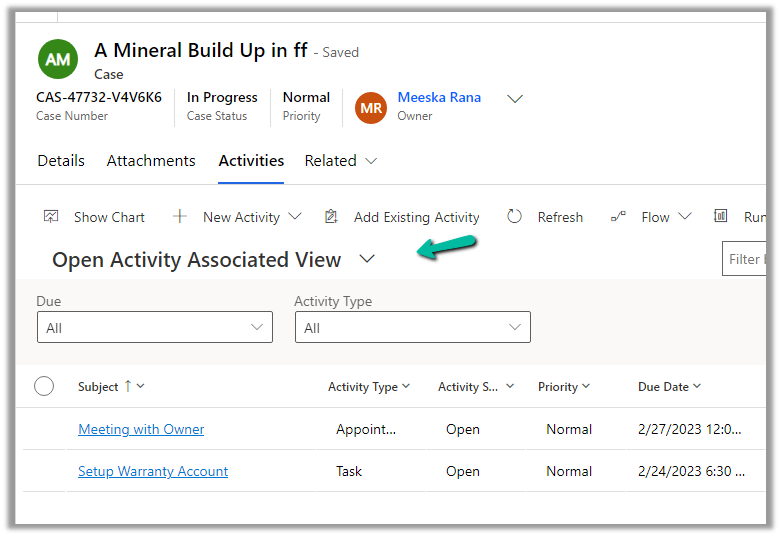The height and width of the screenshot is (536, 781).
Task: Click the Refresh icon
Action: 515,217
